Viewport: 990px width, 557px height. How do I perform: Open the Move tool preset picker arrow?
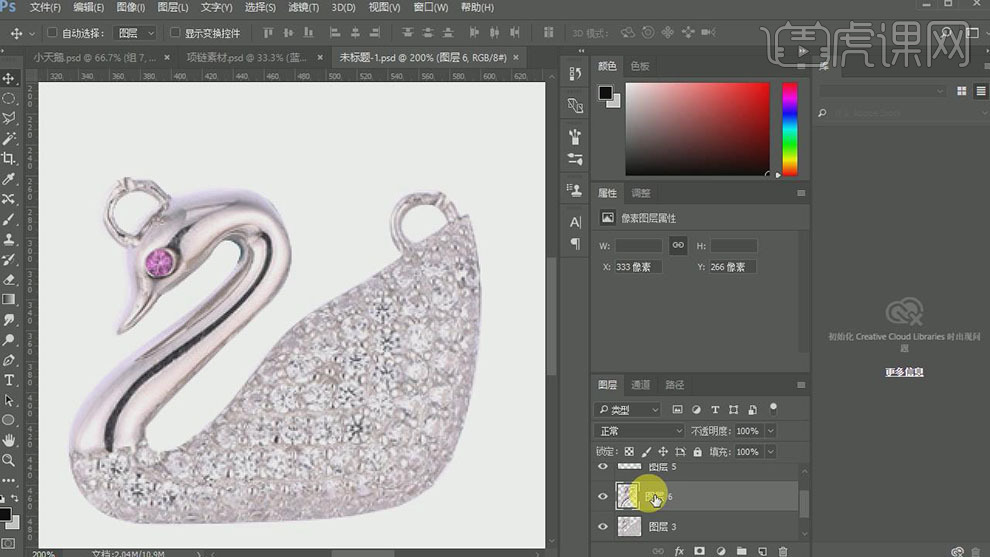coord(32,33)
